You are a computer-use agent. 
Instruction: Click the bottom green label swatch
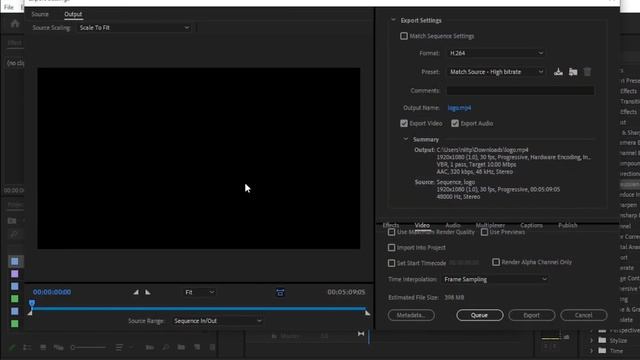click(x=15, y=324)
